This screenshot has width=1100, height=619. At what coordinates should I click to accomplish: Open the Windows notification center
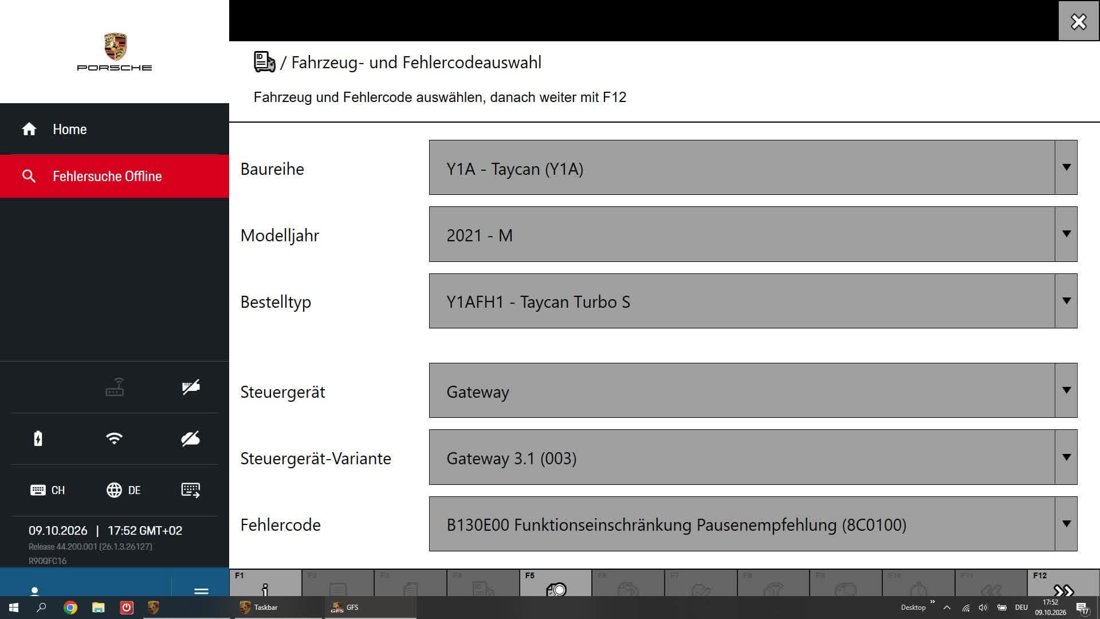[x=1083, y=608]
